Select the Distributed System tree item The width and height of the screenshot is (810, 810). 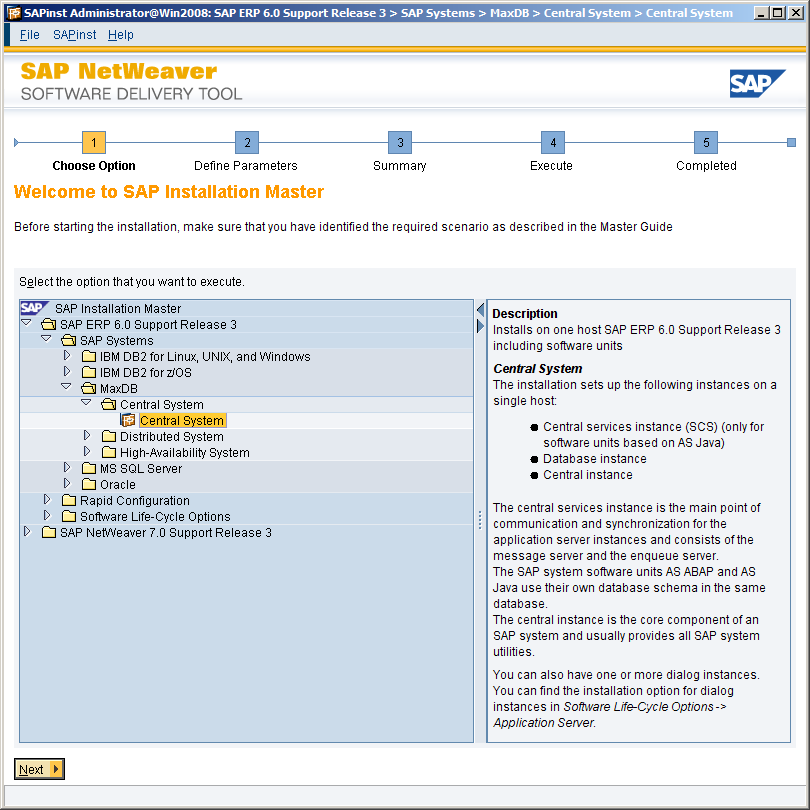click(x=172, y=437)
